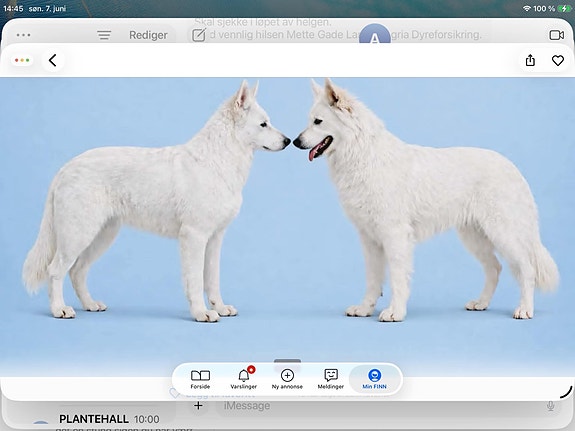Tap the plus button beside iMessage field
The width and height of the screenshot is (575, 431).
(198, 406)
